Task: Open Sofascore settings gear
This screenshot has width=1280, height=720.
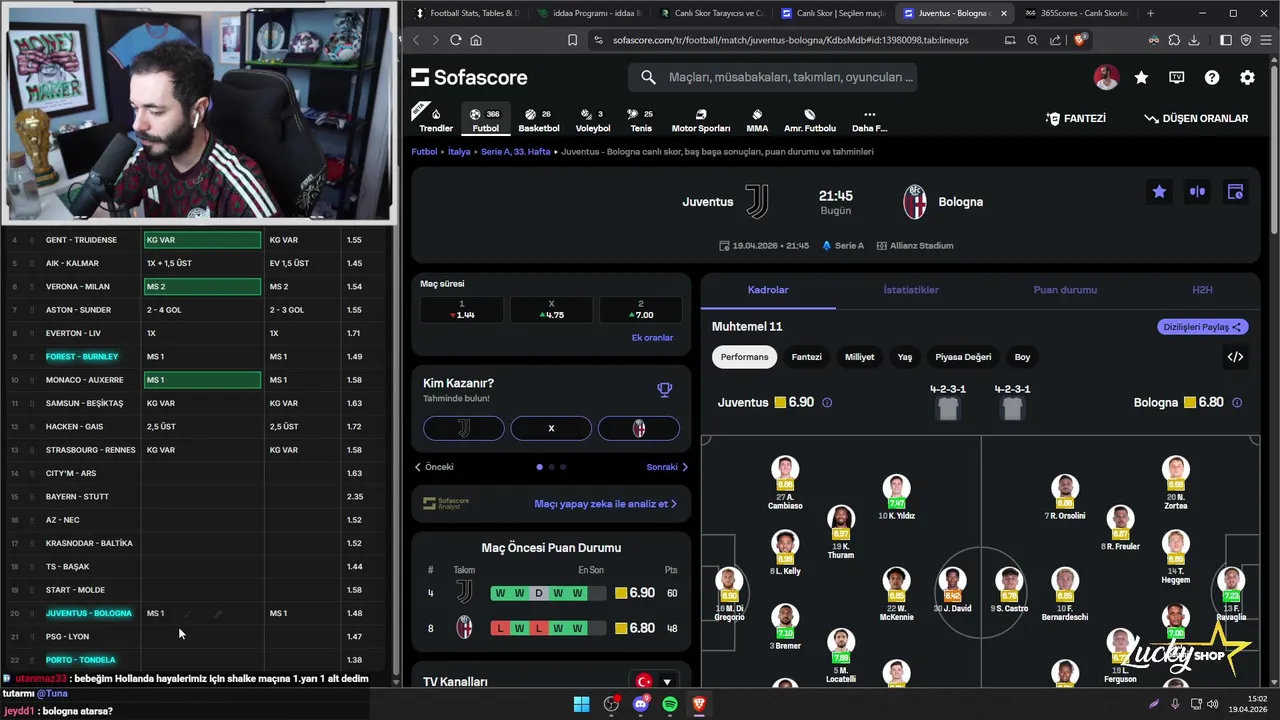Action: click(x=1247, y=77)
